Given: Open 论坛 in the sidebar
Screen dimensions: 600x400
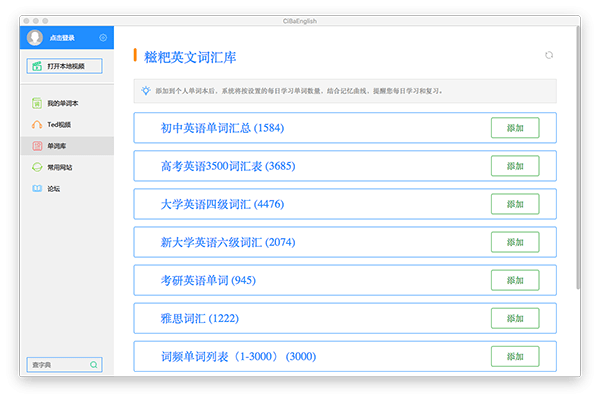Looking at the screenshot, I should [67, 189].
